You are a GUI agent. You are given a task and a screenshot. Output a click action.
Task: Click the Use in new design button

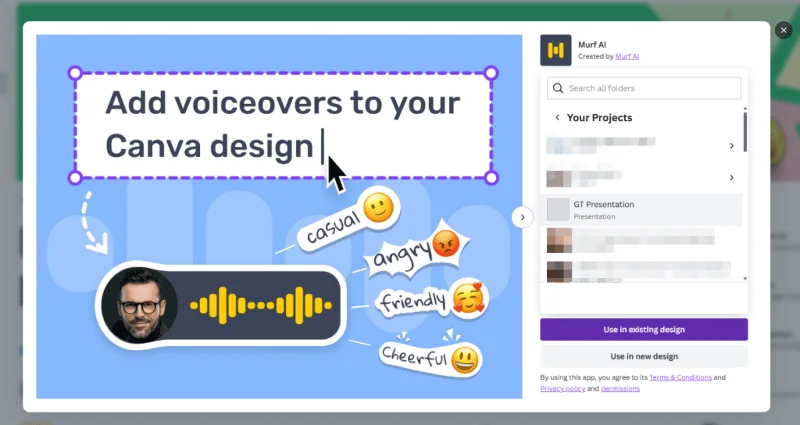pos(644,356)
